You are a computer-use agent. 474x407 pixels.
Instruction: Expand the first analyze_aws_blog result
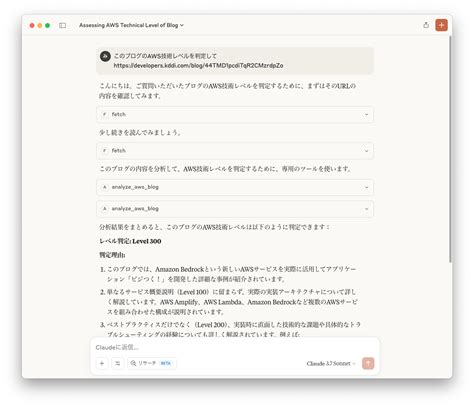(235, 187)
